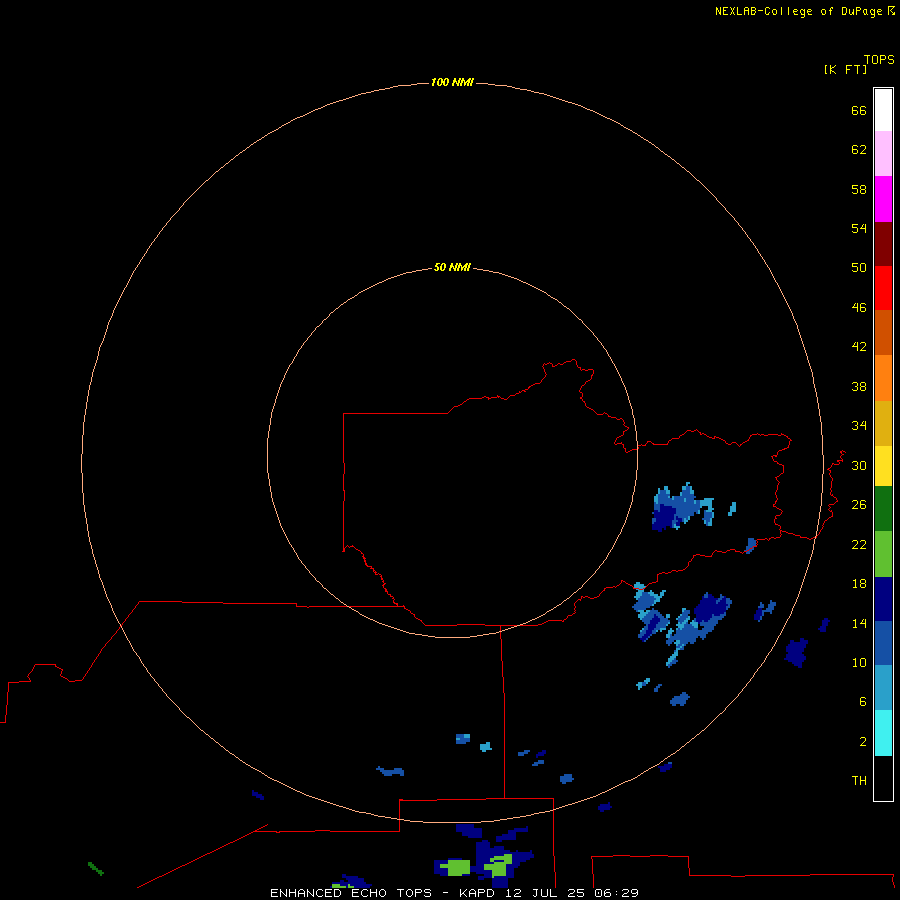Select the white legend color block
Viewport: 900px width, 900px height.
pos(883,110)
